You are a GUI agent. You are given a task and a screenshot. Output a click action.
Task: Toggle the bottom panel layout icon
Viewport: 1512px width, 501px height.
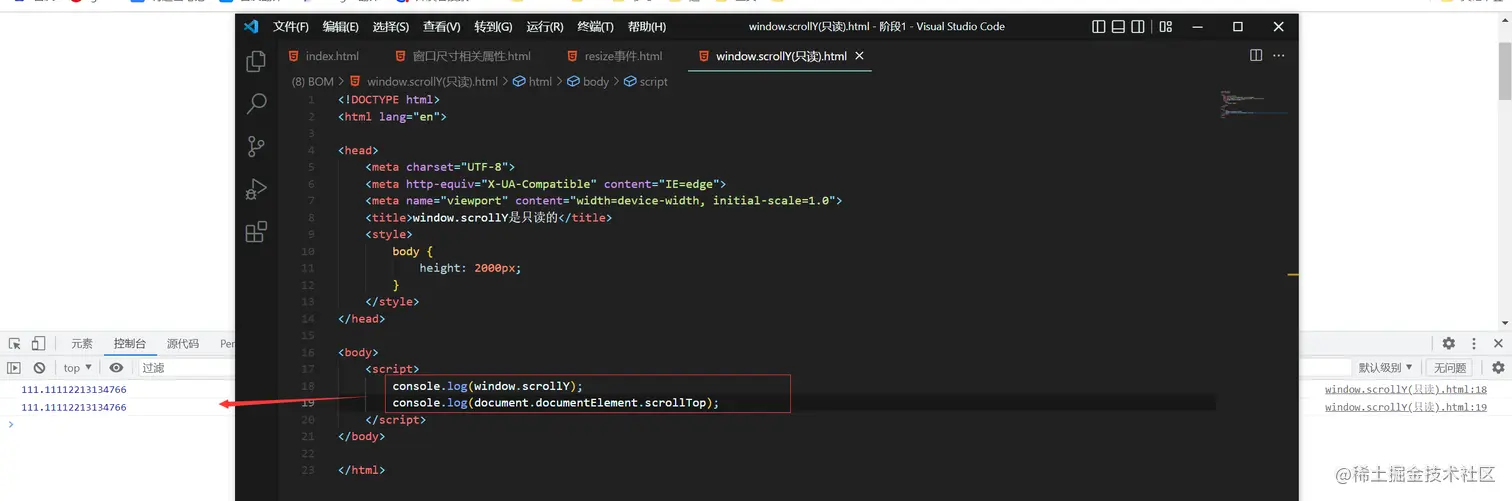click(1118, 27)
